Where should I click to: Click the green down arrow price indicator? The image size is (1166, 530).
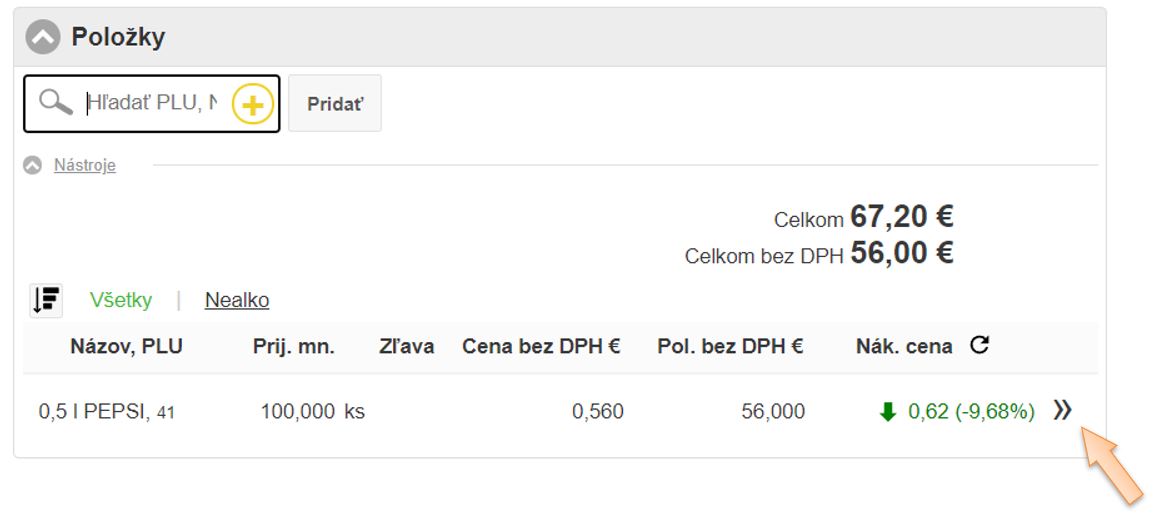coord(887,411)
